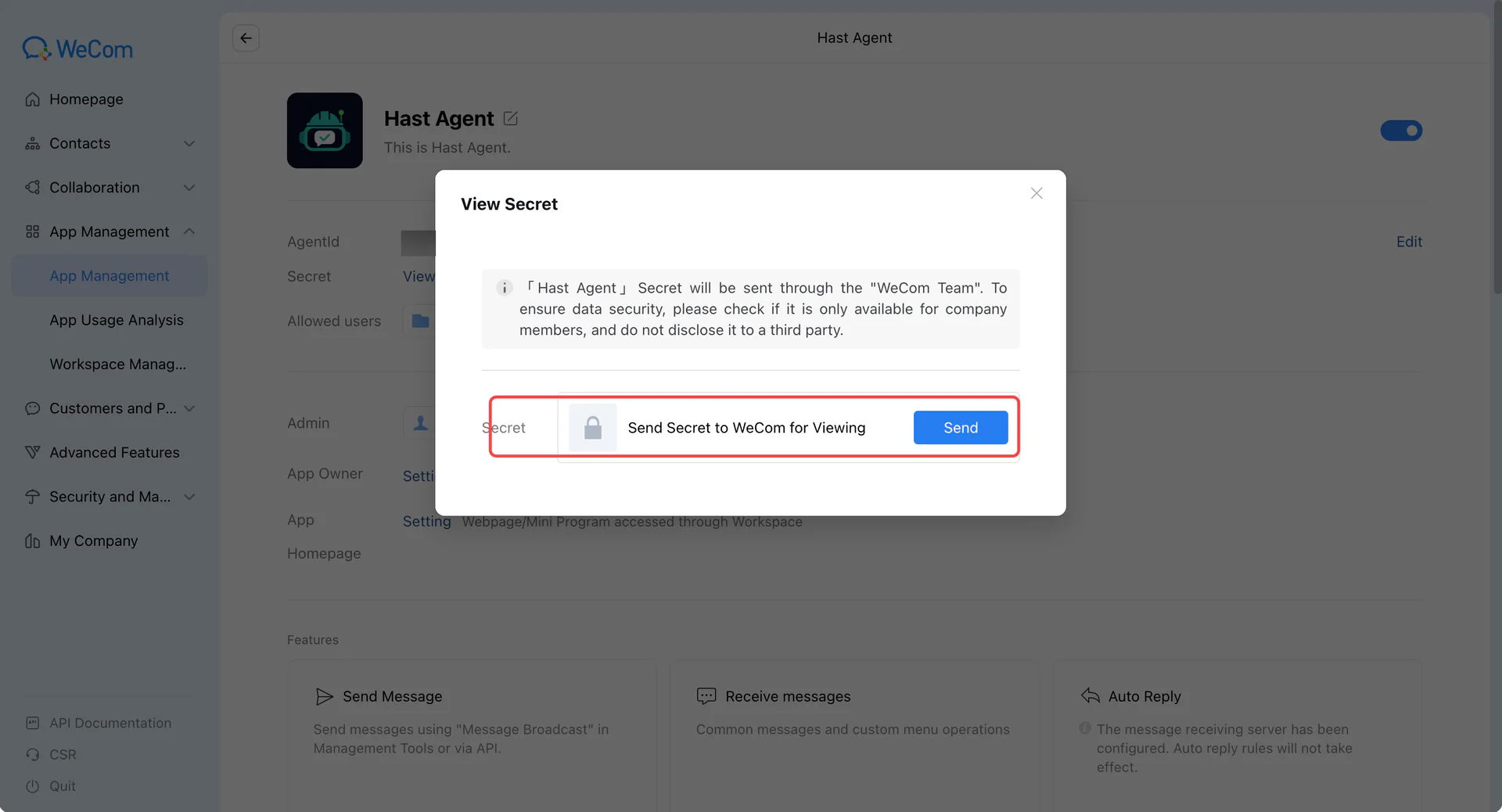Image resolution: width=1502 pixels, height=812 pixels.
Task: Click the CSR headset icon
Action: pos(32,755)
